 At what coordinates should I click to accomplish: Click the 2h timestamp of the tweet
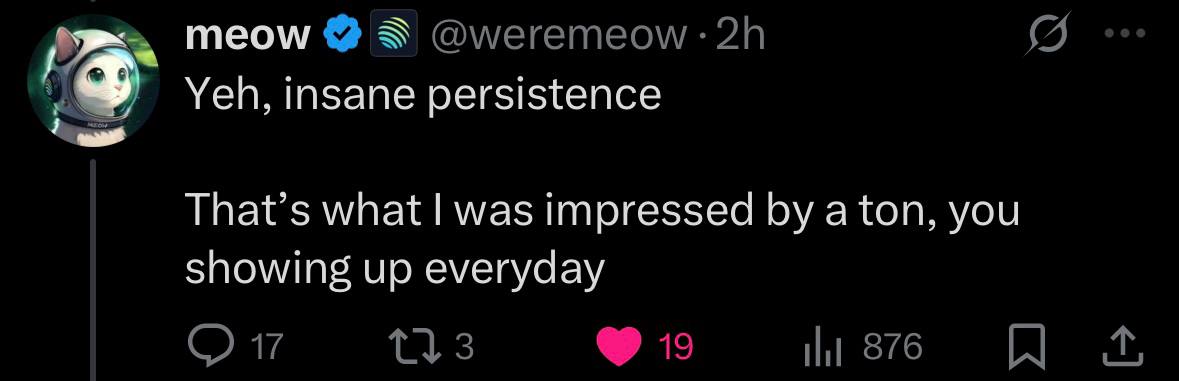(x=741, y=35)
